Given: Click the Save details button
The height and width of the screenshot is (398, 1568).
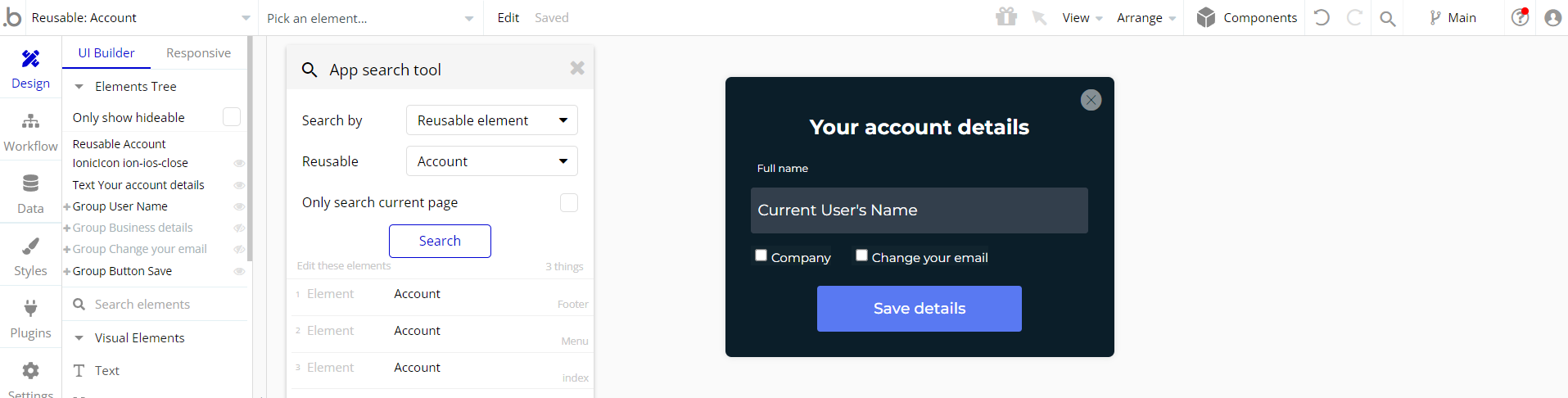Looking at the screenshot, I should [x=920, y=309].
